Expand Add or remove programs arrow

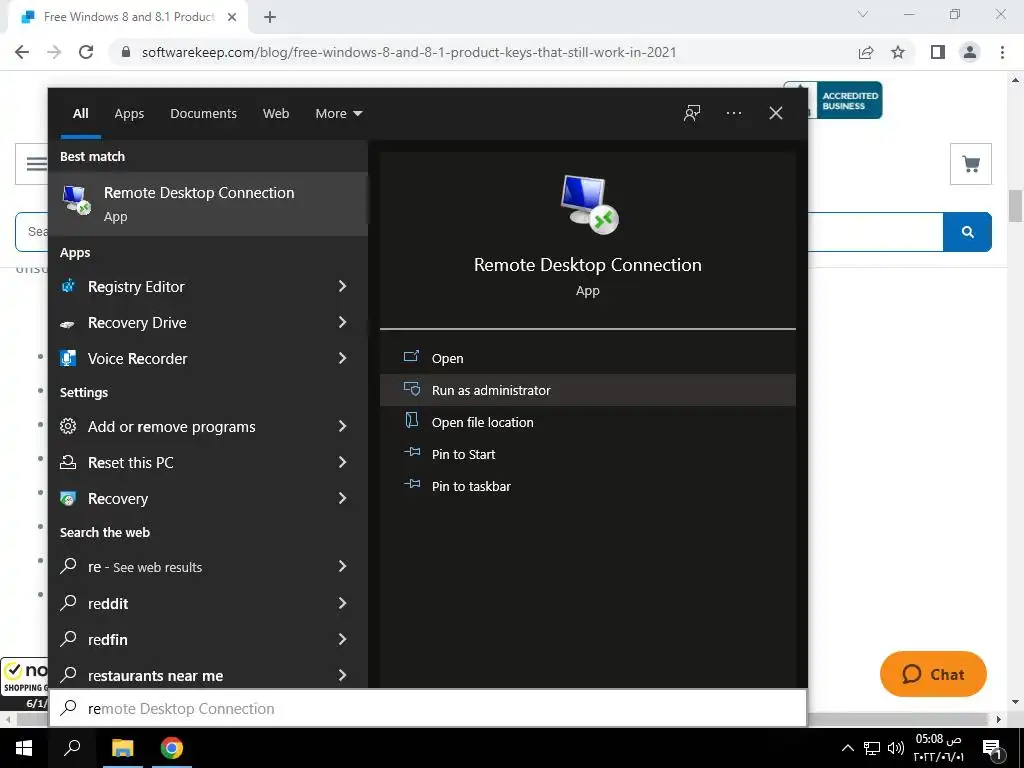[342, 426]
